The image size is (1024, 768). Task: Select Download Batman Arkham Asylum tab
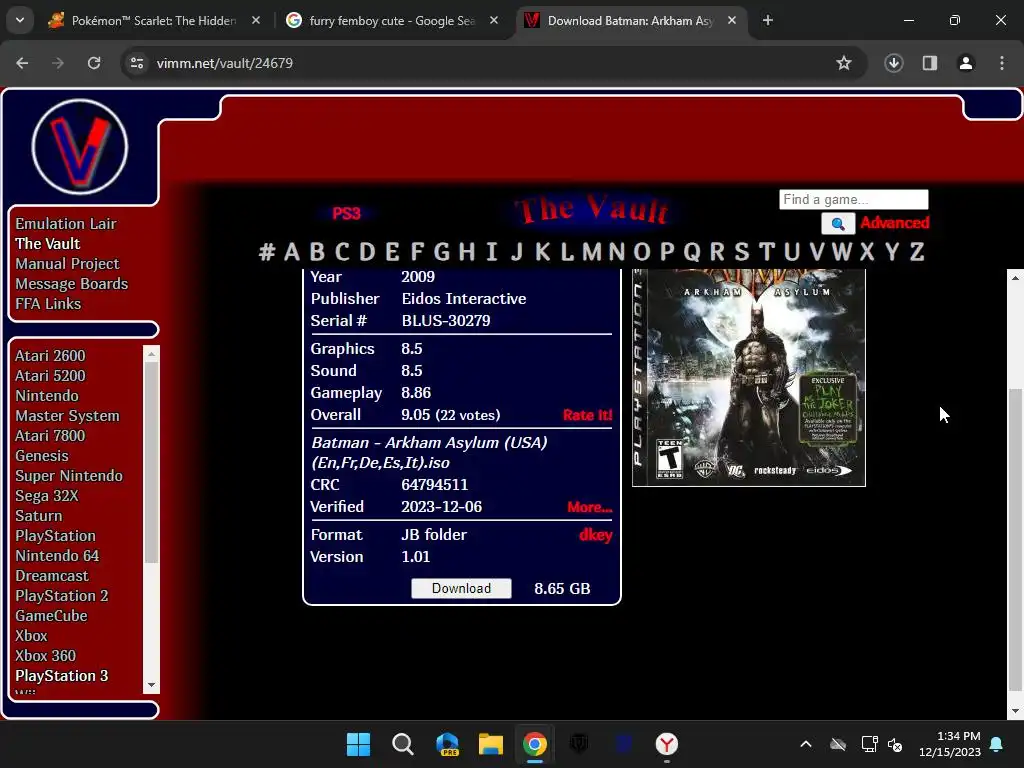coord(630,20)
